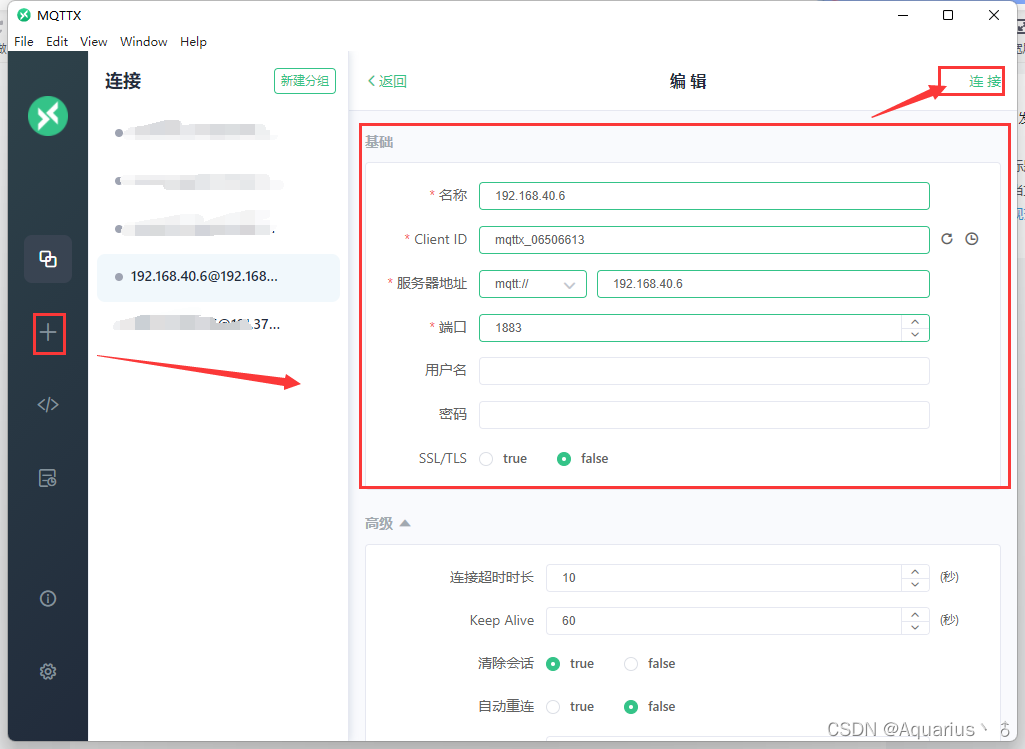Set 自动重连 to false
The image size is (1025, 749).
[631, 707]
